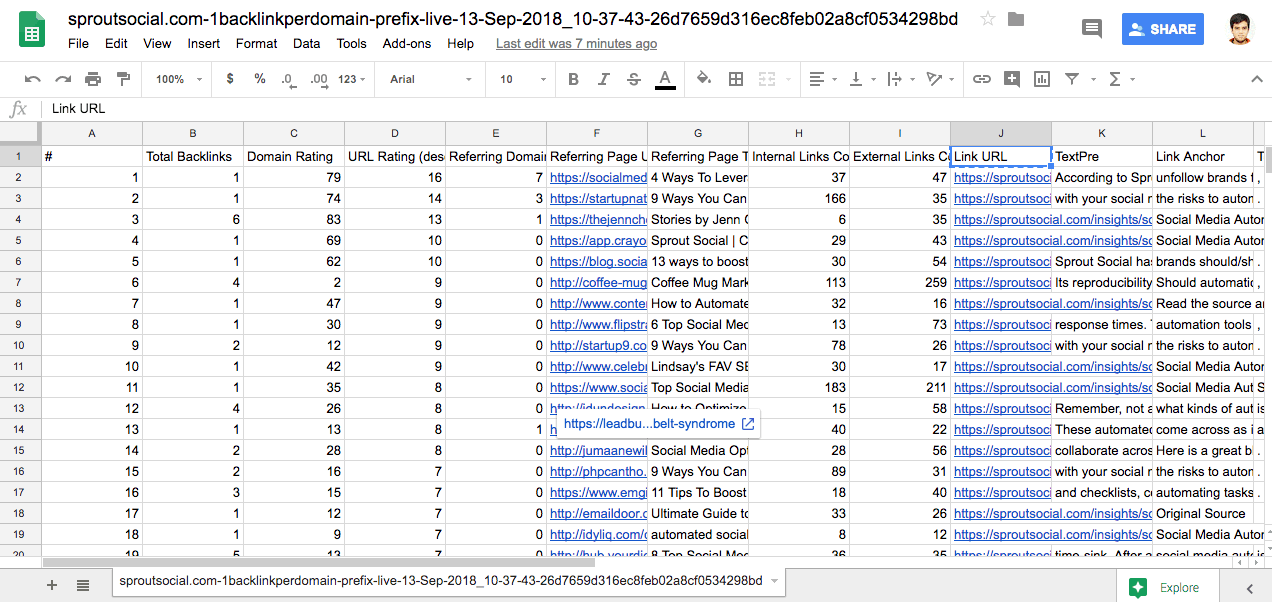Click the undo arrow icon
Viewport: 1272px width, 602px height.
tap(33, 79)
